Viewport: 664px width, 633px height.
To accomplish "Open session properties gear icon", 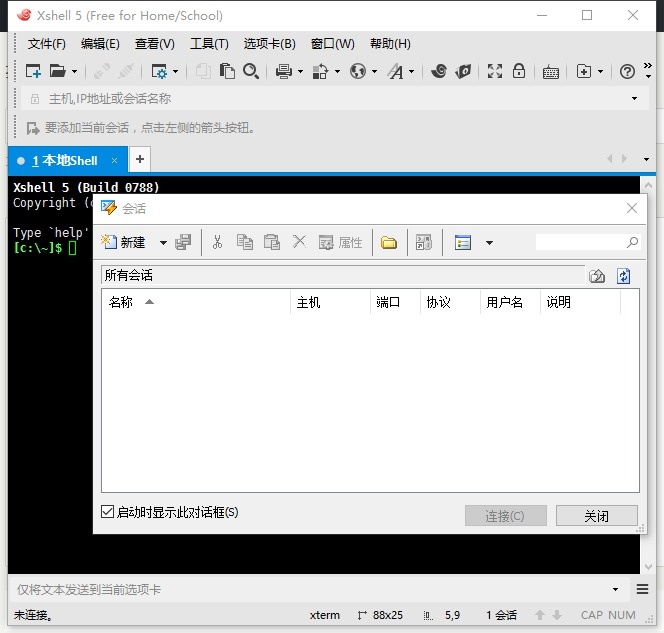I will coord(159,71).
